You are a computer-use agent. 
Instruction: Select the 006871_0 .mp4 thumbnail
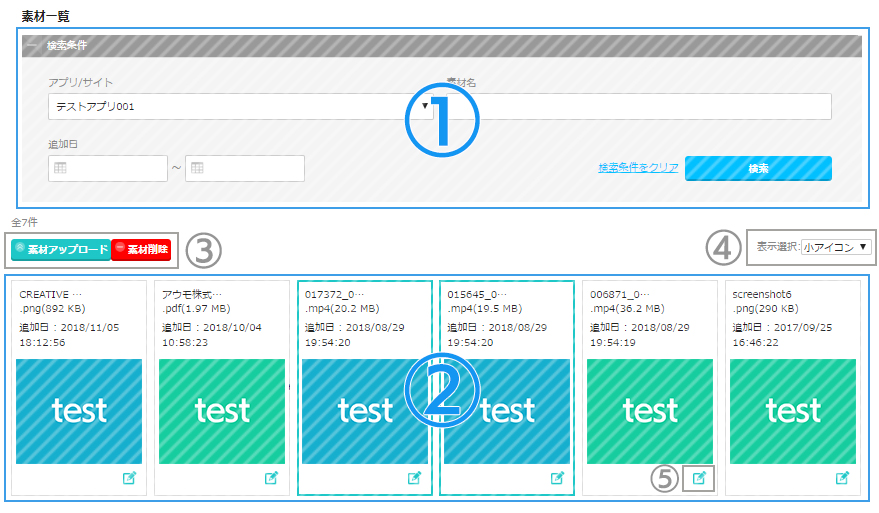[x=650, y=411]
